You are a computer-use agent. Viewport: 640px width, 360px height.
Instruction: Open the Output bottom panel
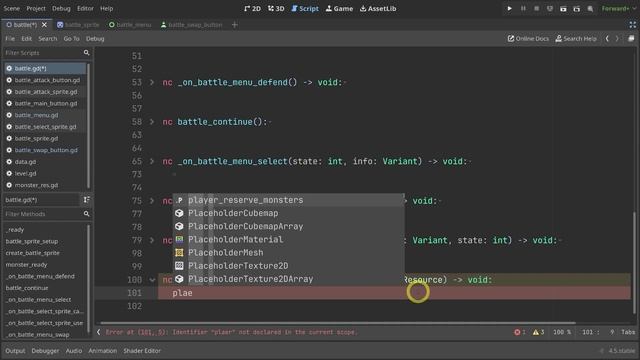click(15, 351)
